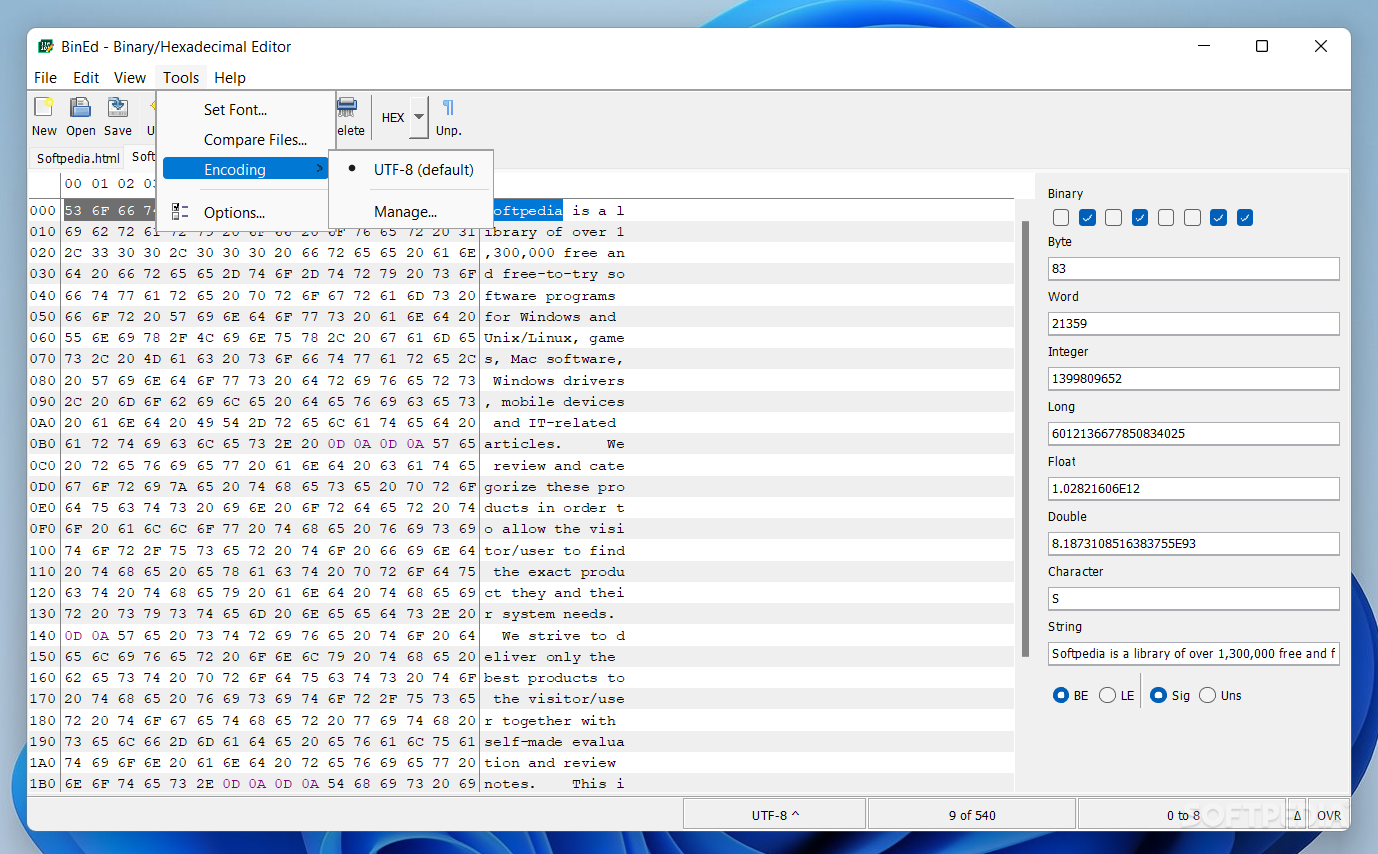Click row address 100 in offset column
The width and height of the screenshot is (1378, 854).
coord(44,550)
